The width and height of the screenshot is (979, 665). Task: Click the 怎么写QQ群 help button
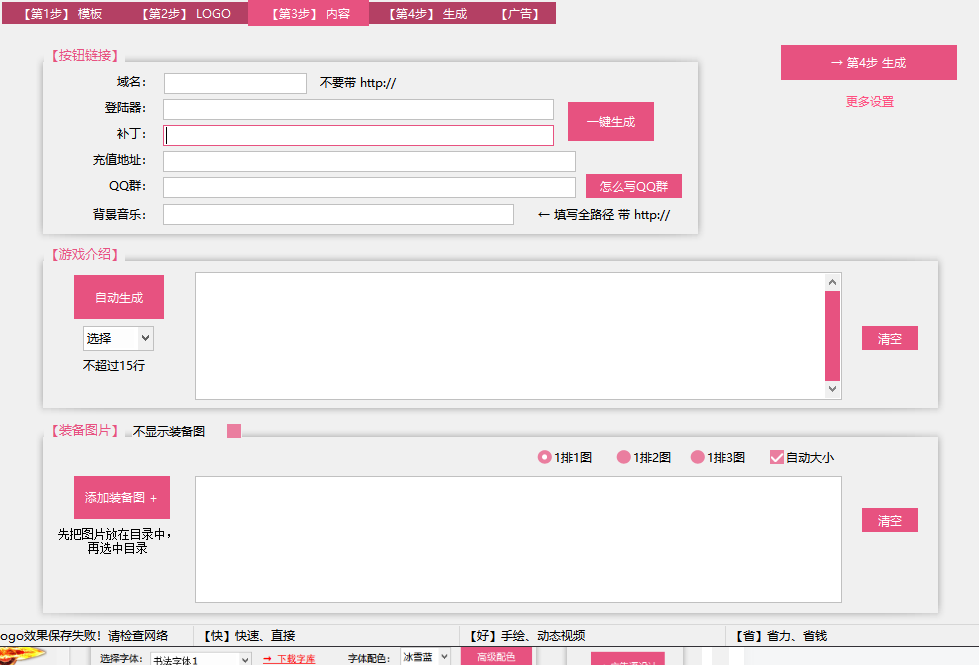(633, 186)
